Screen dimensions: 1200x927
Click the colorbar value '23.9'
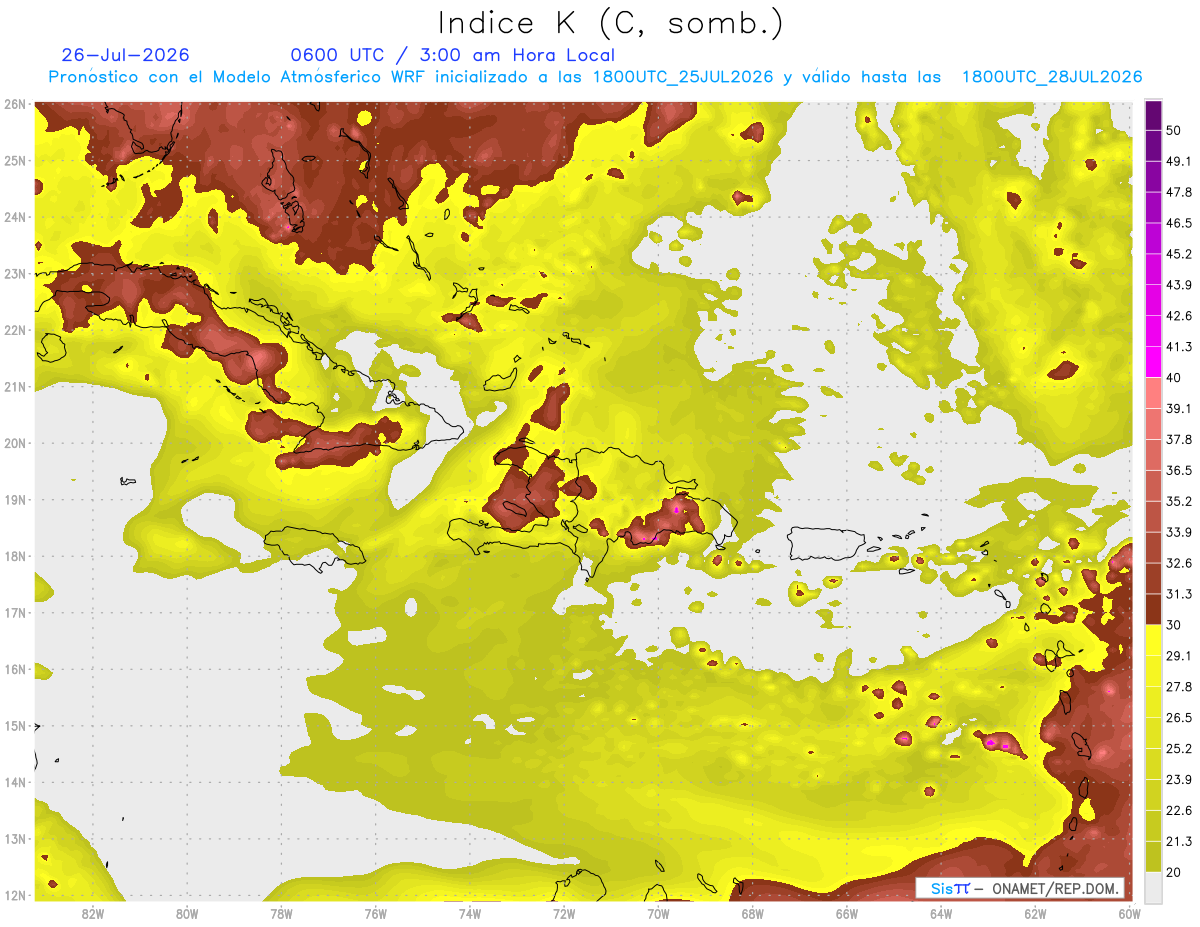[x=1179, y=779]
